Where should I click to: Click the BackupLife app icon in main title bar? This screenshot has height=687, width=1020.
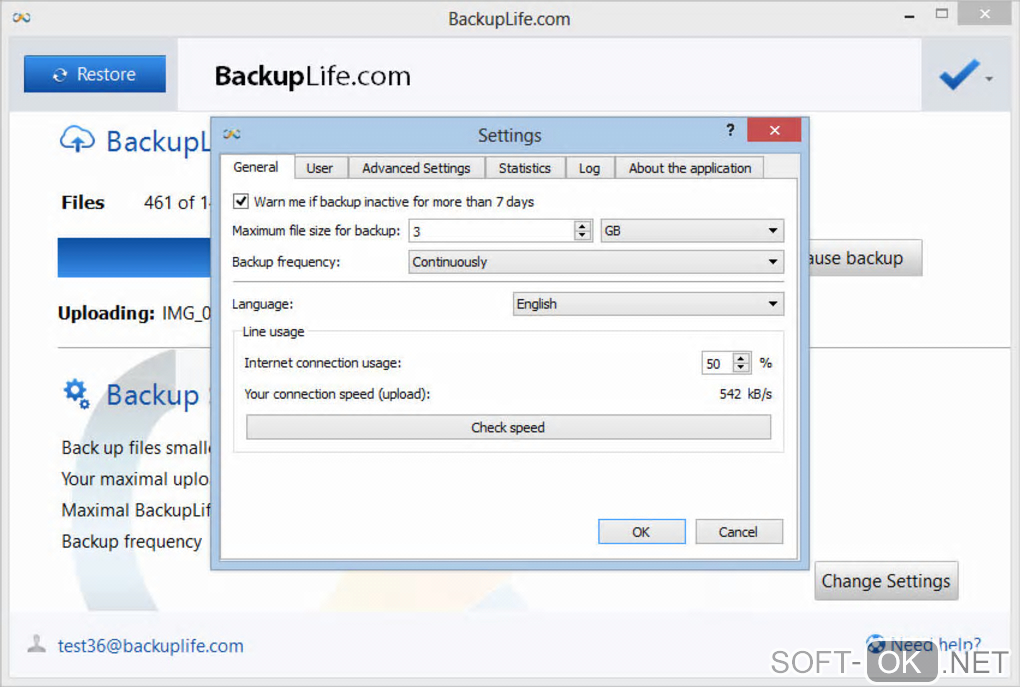21,18
